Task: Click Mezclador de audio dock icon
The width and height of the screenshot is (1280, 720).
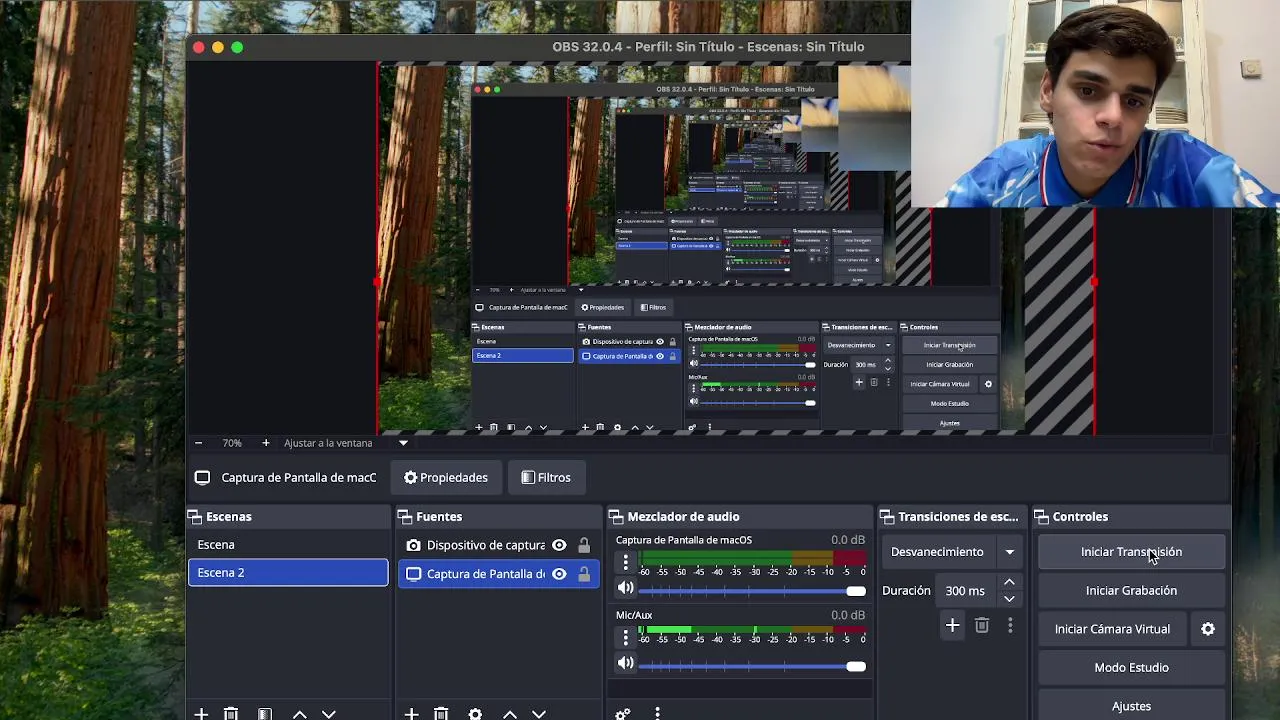Action: [x=615, y=517]
